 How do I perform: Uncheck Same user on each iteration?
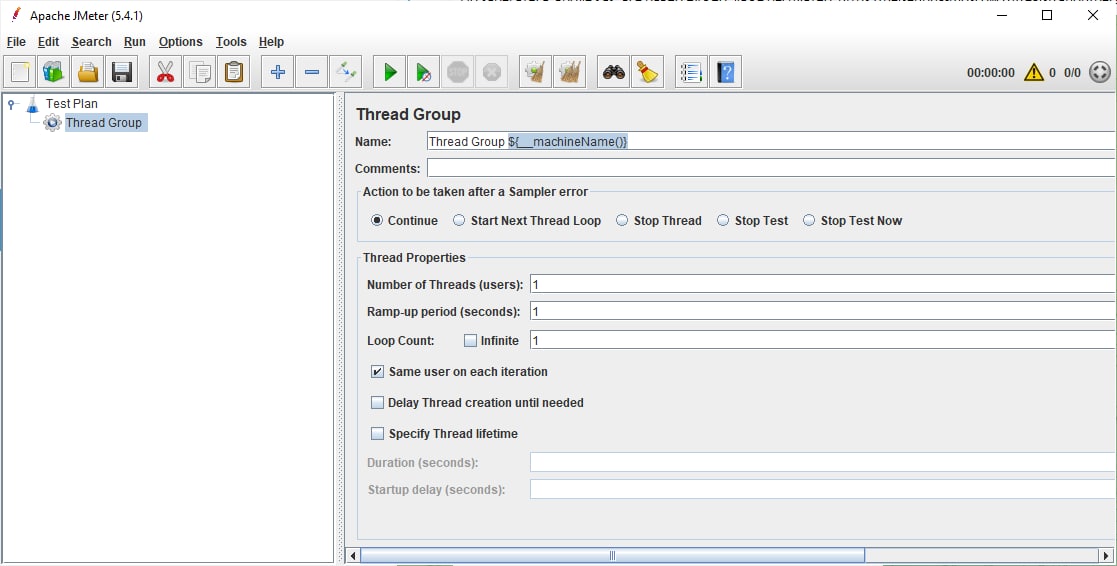pos(378,372)
